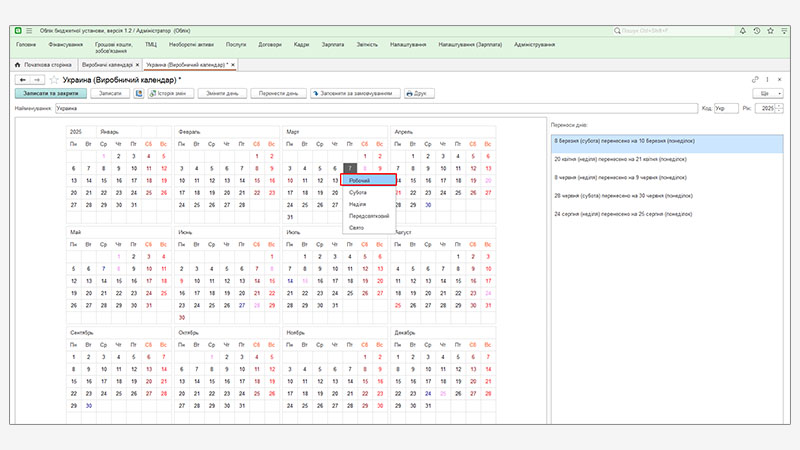
Task: Click the back navigation arrow
Action: click(24, 78)
